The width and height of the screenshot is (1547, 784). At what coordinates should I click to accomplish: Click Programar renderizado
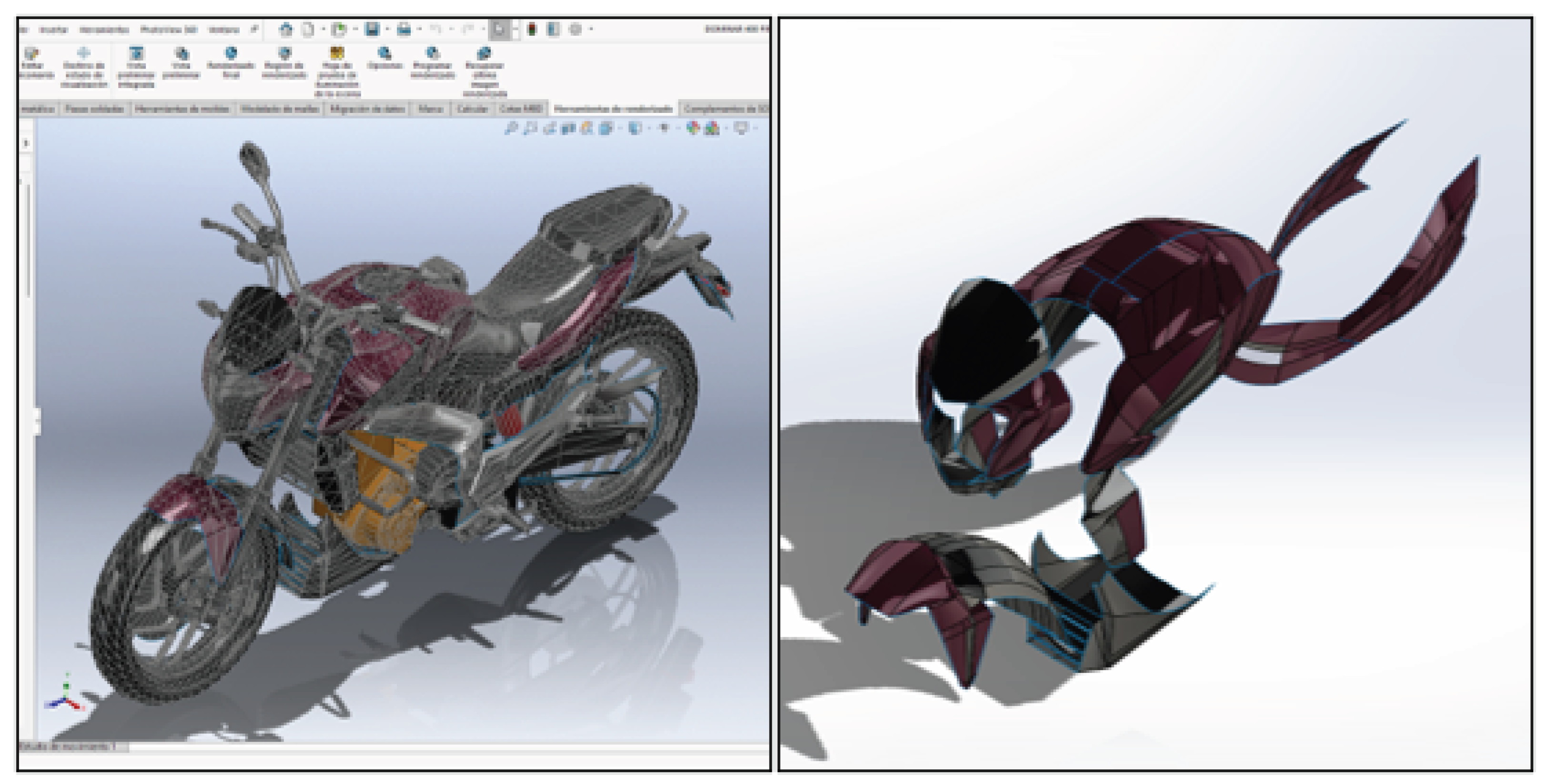433,62
